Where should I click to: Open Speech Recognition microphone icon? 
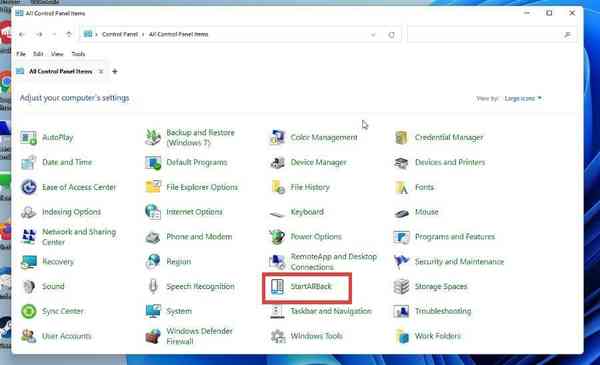153,287
